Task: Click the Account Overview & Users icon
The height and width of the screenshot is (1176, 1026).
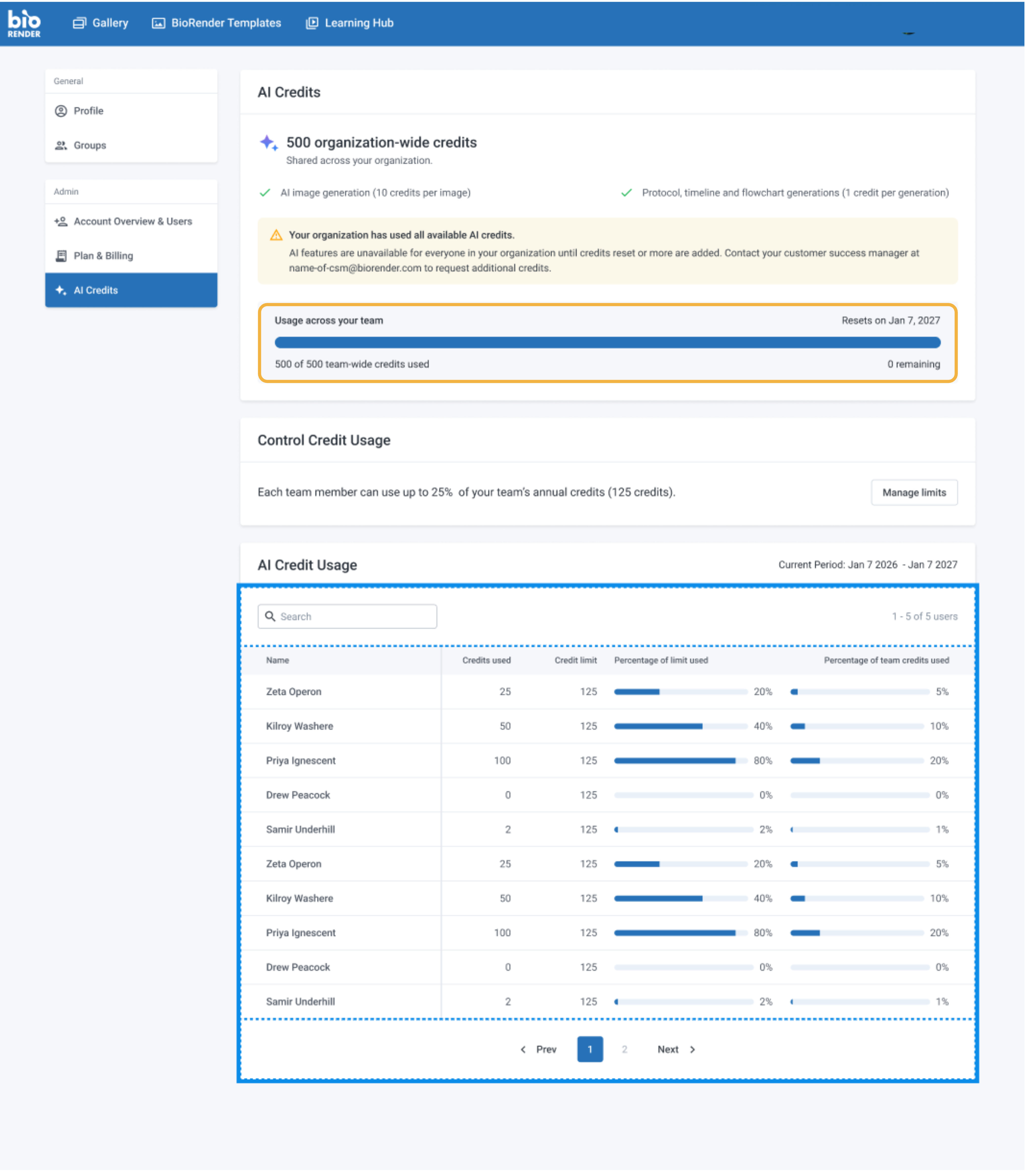Action: coord(61,222)
